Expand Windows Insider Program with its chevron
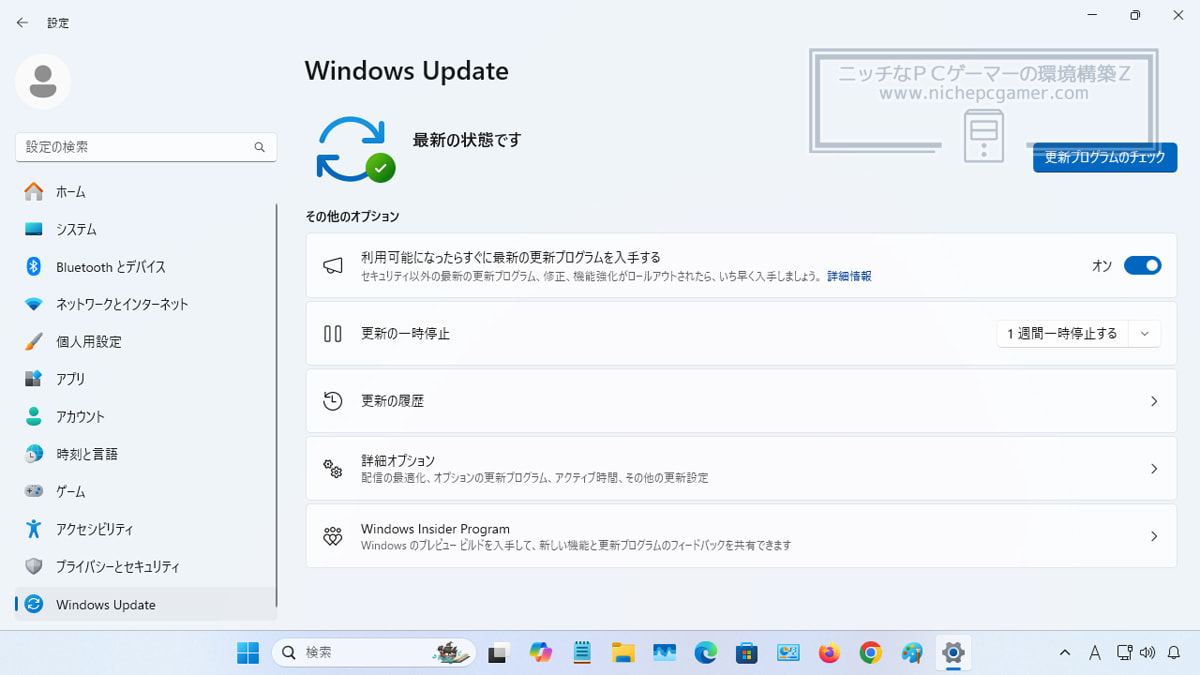Screen dimensions: 1200x675 (1154, 536)
